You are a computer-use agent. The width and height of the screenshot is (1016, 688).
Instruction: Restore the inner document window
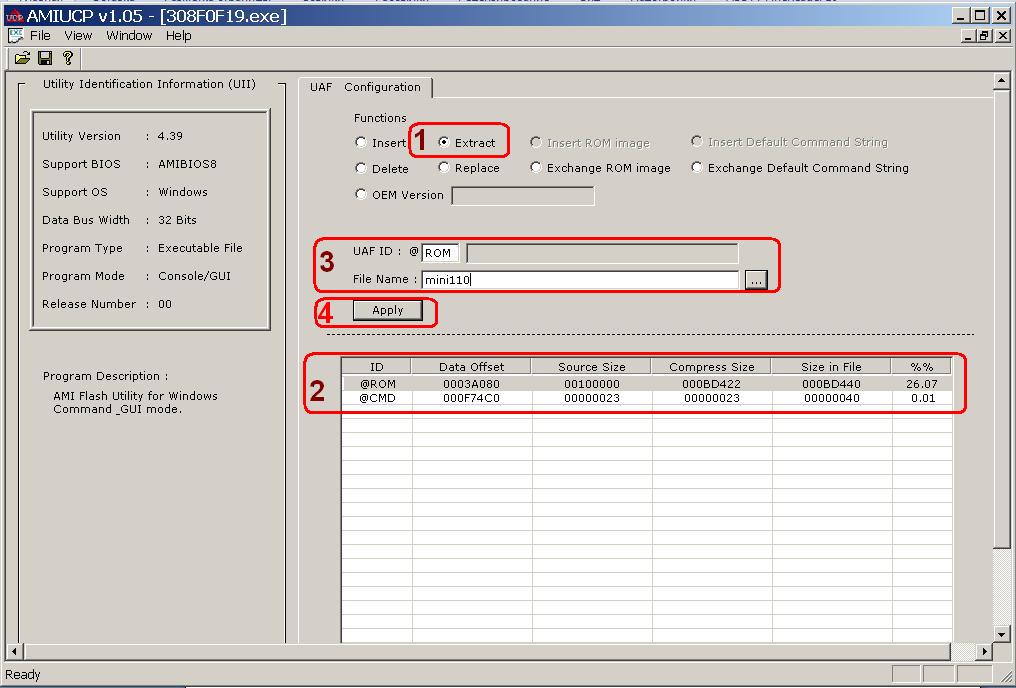click(x=985, y=36)
